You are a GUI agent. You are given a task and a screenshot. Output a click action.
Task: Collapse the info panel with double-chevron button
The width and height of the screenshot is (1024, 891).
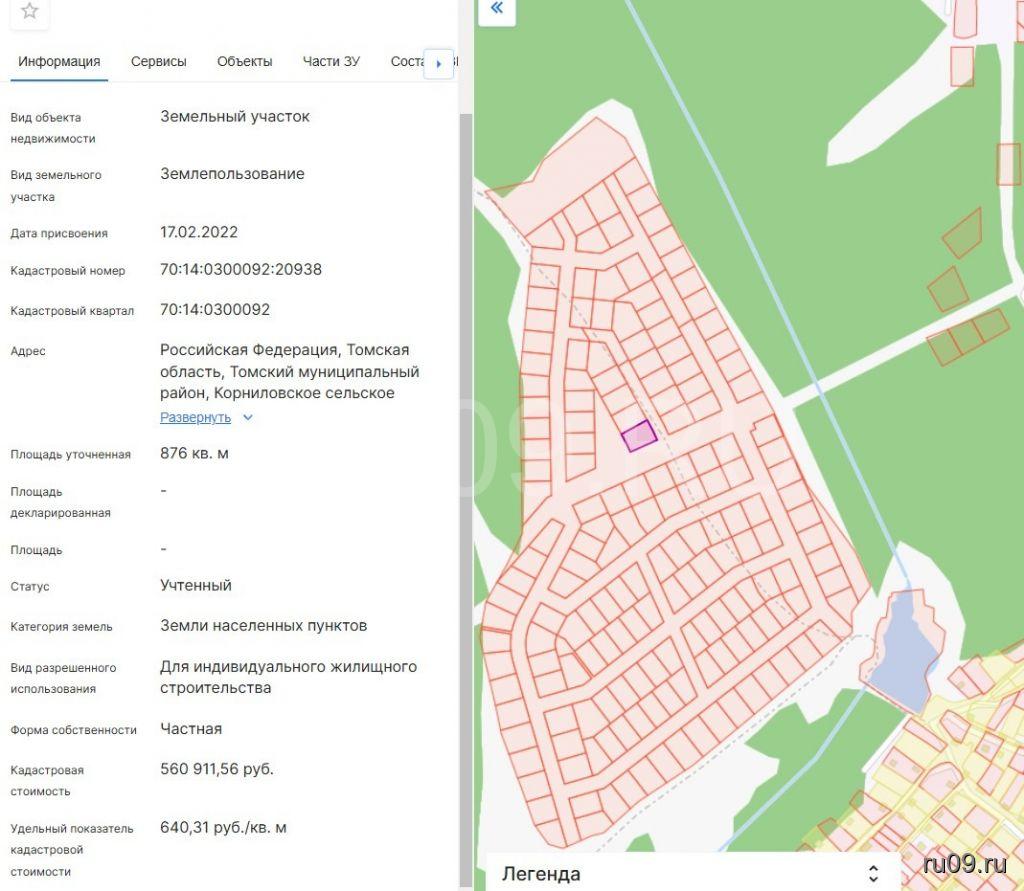point(497,10)
